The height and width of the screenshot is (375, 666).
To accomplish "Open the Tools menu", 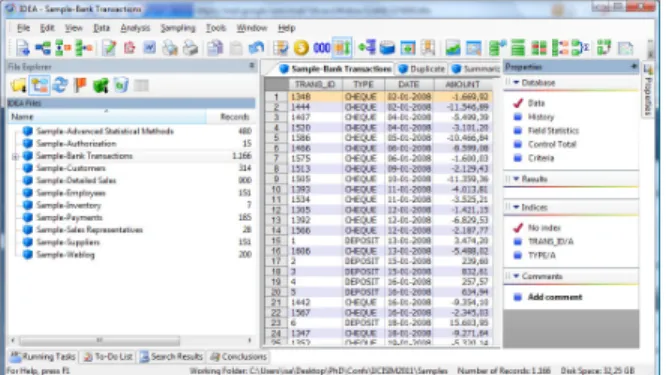I will pos(216,28).
